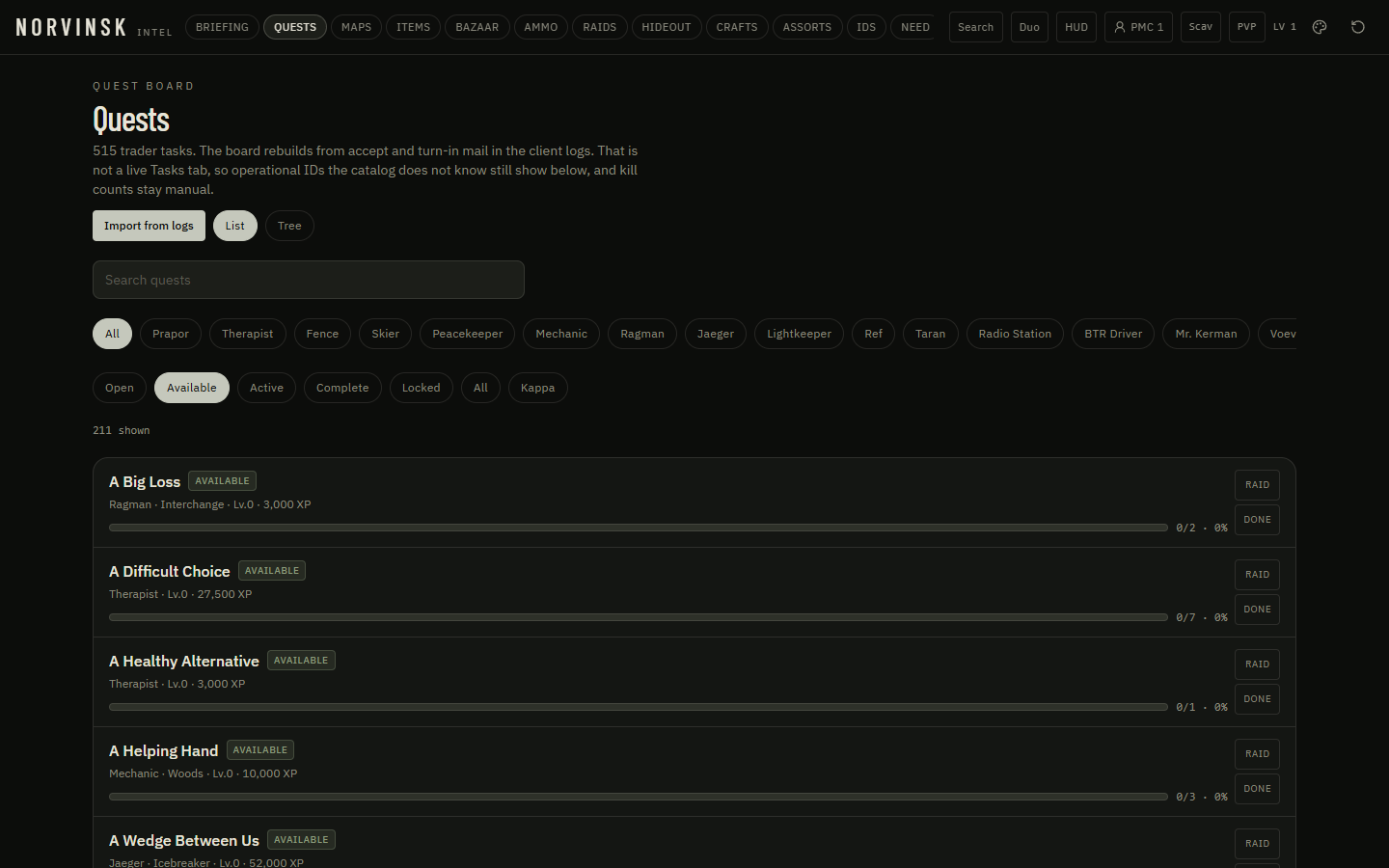Screen dimensions: 1389x868
Task: Filter quests by Peacekeeper
Action: (x=468, y=334)
